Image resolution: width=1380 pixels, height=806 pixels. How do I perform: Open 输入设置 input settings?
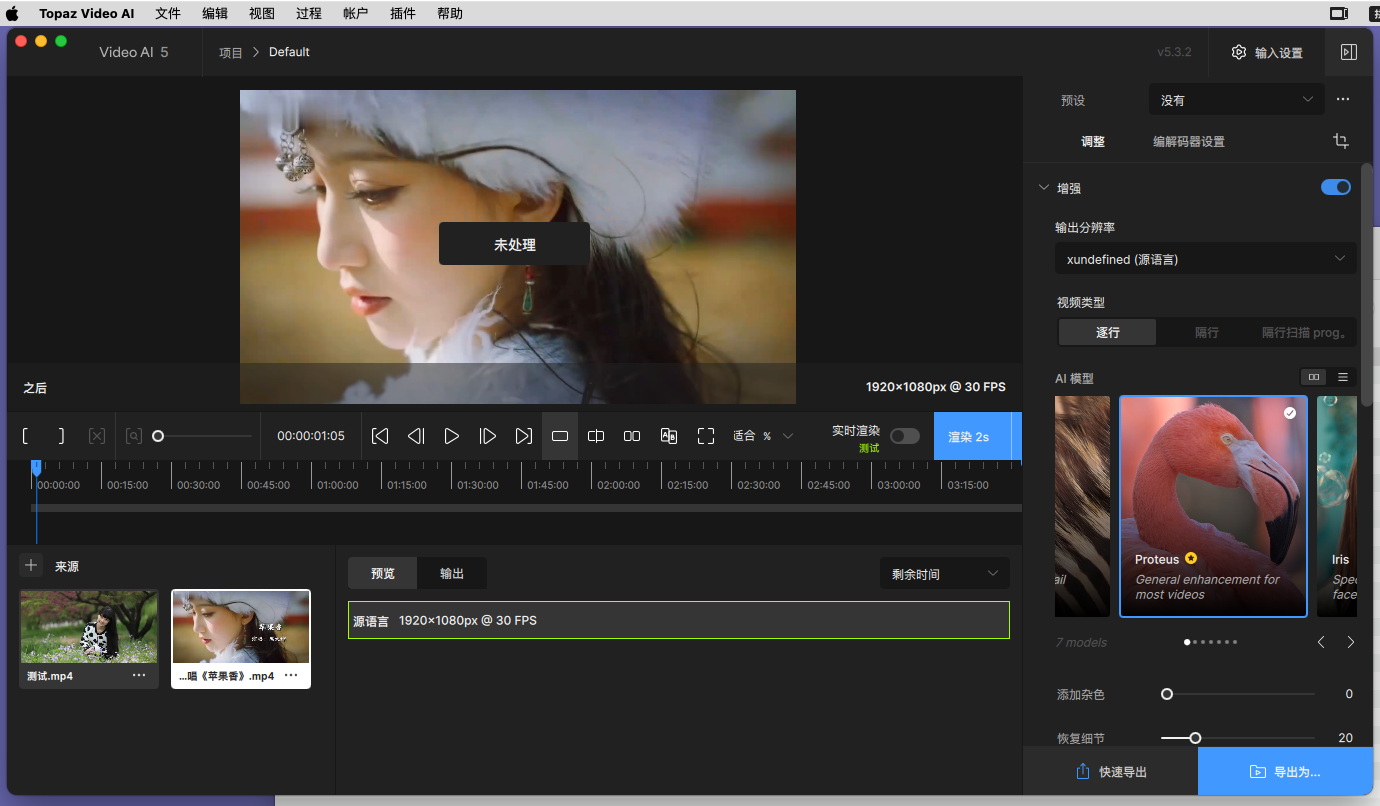pos(1267,52)
